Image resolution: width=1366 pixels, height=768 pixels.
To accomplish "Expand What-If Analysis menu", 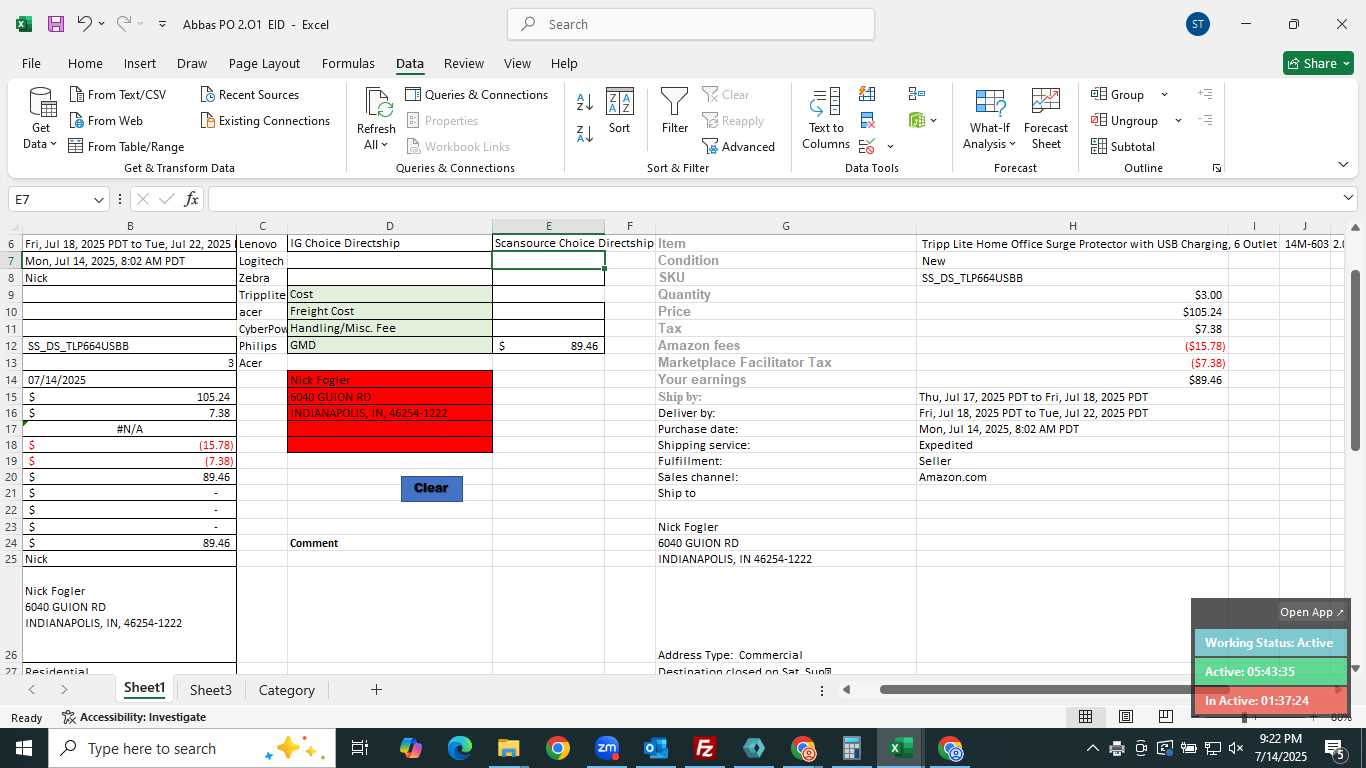I will point(989,119).
